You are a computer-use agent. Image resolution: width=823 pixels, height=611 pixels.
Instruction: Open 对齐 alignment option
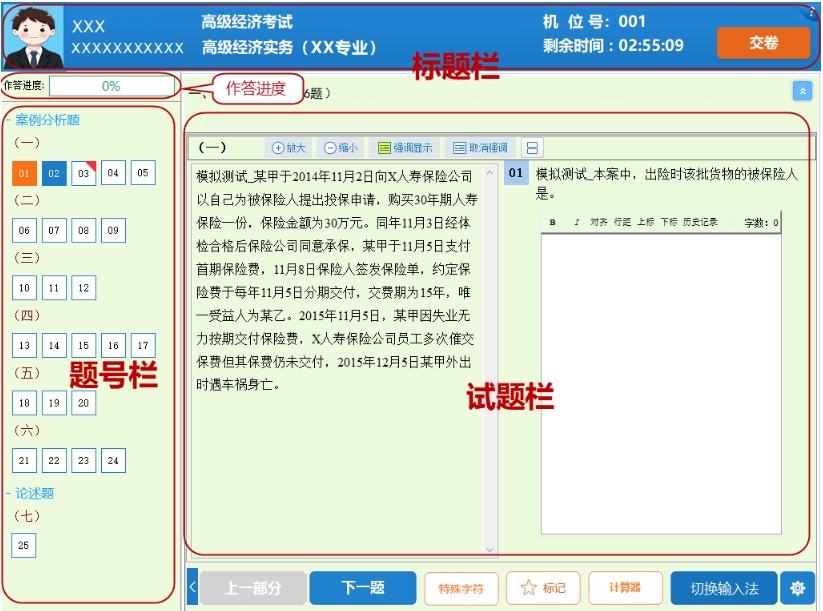pos(599,223)
